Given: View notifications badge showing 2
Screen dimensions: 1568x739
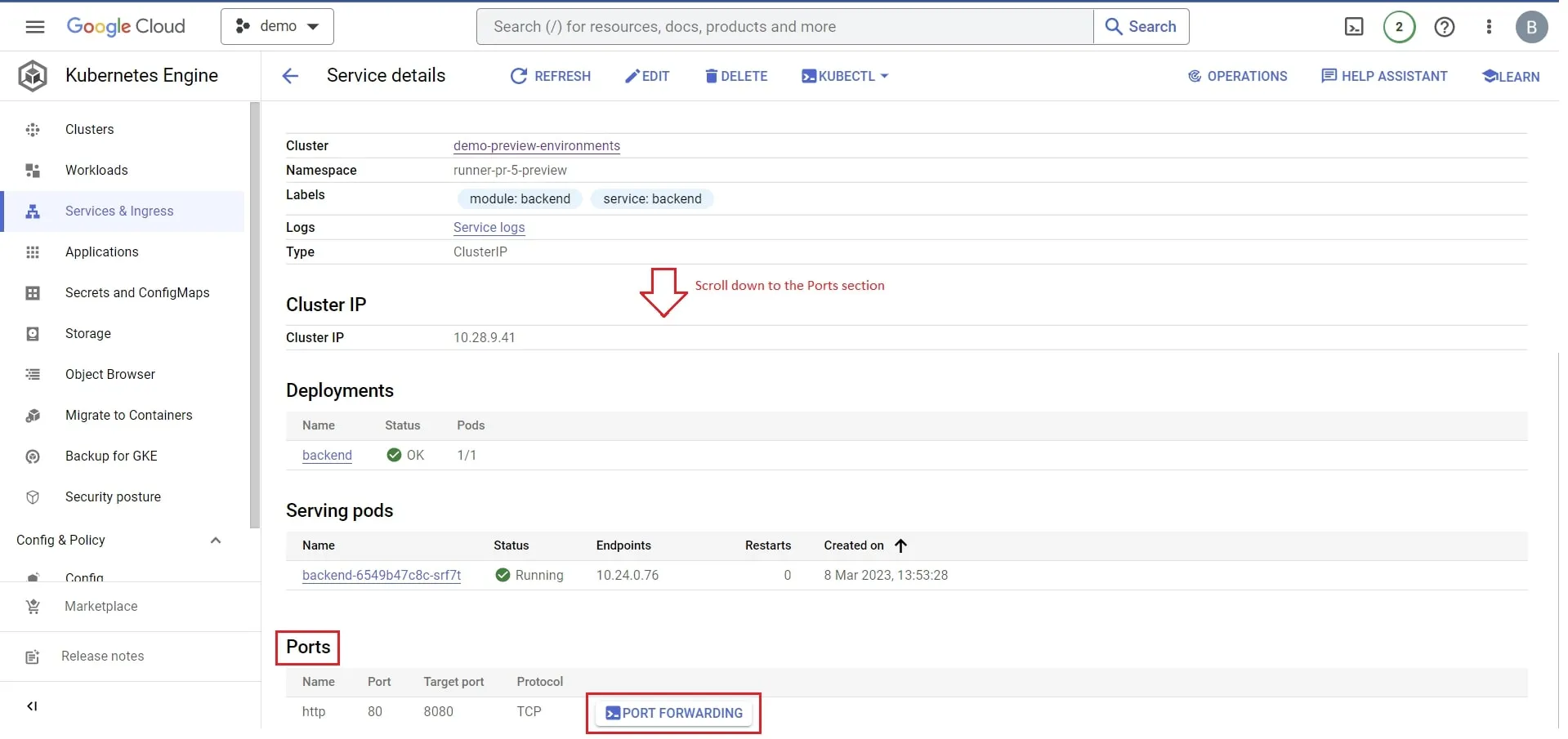Looking at the screenshot, I should pyautogui.click(x=1399, y=26).
